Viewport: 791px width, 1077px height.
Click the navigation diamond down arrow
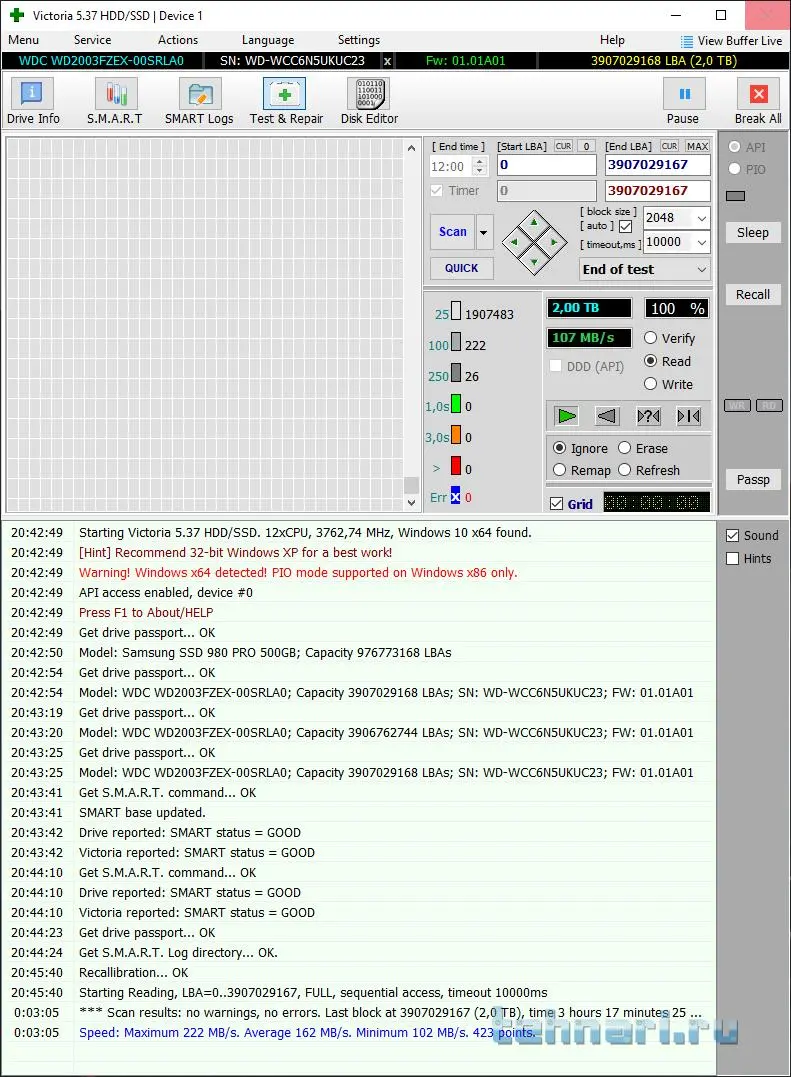534,262
